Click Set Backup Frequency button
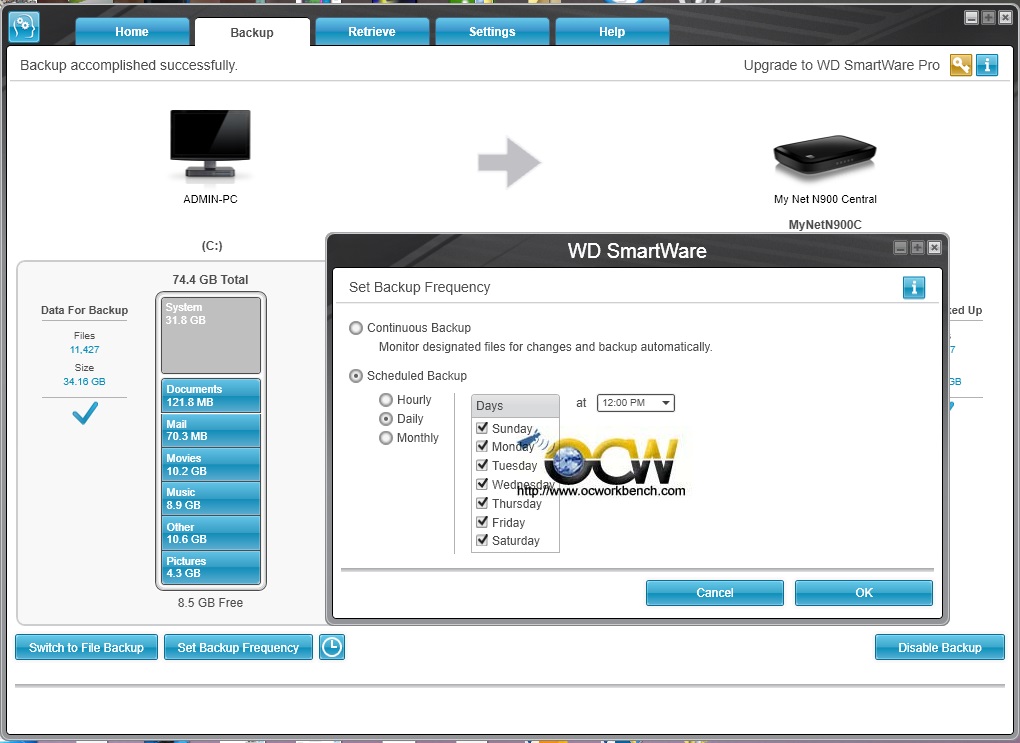Viewport: 1020px width, 743px height. tap(238, 647)
